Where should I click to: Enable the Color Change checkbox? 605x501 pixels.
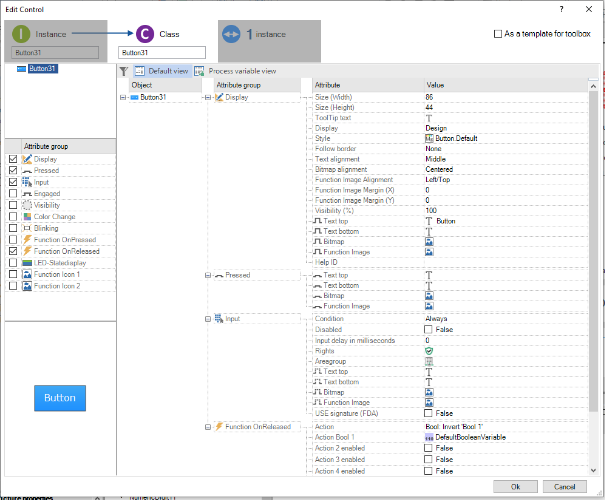[13, 217]
